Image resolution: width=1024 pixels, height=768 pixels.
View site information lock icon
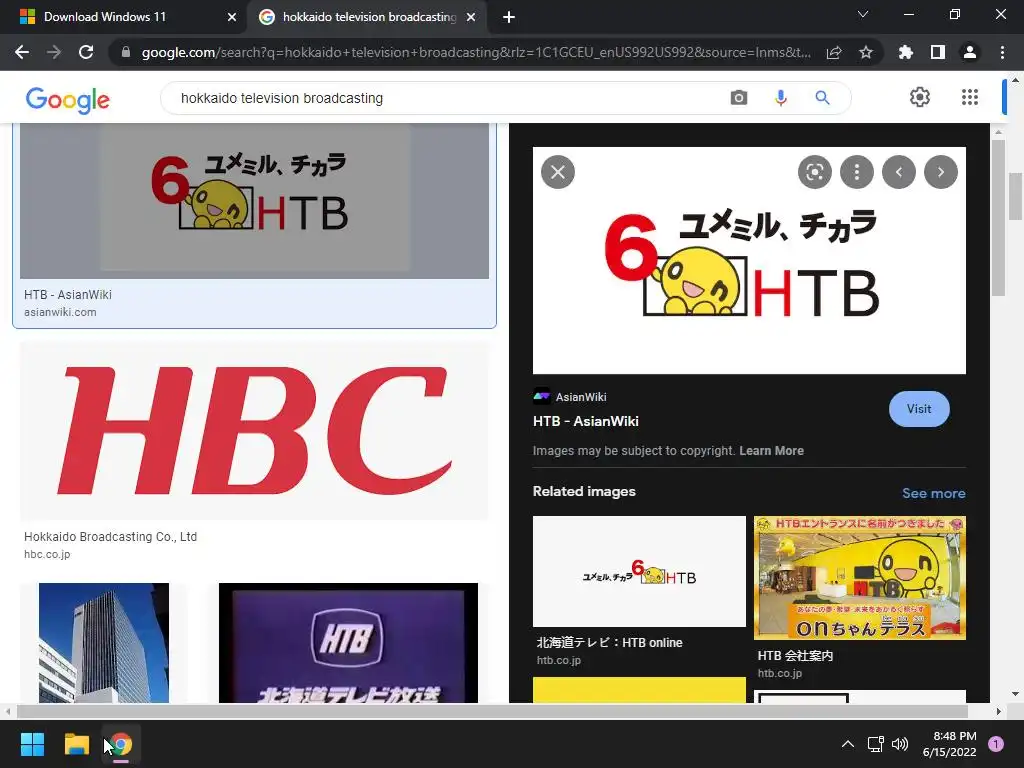tap(126, 52)
